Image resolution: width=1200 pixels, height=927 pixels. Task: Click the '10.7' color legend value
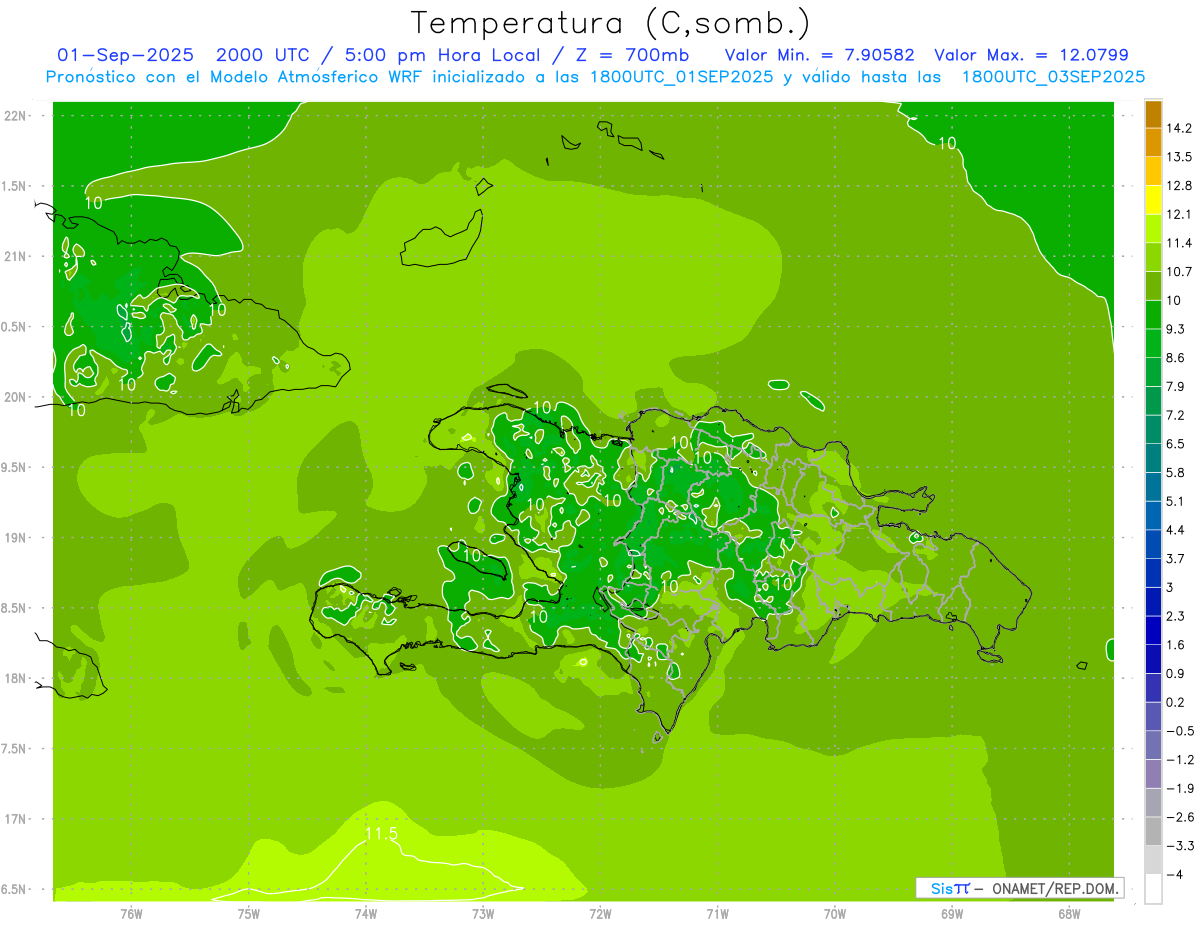click(x=1178, y=272)
